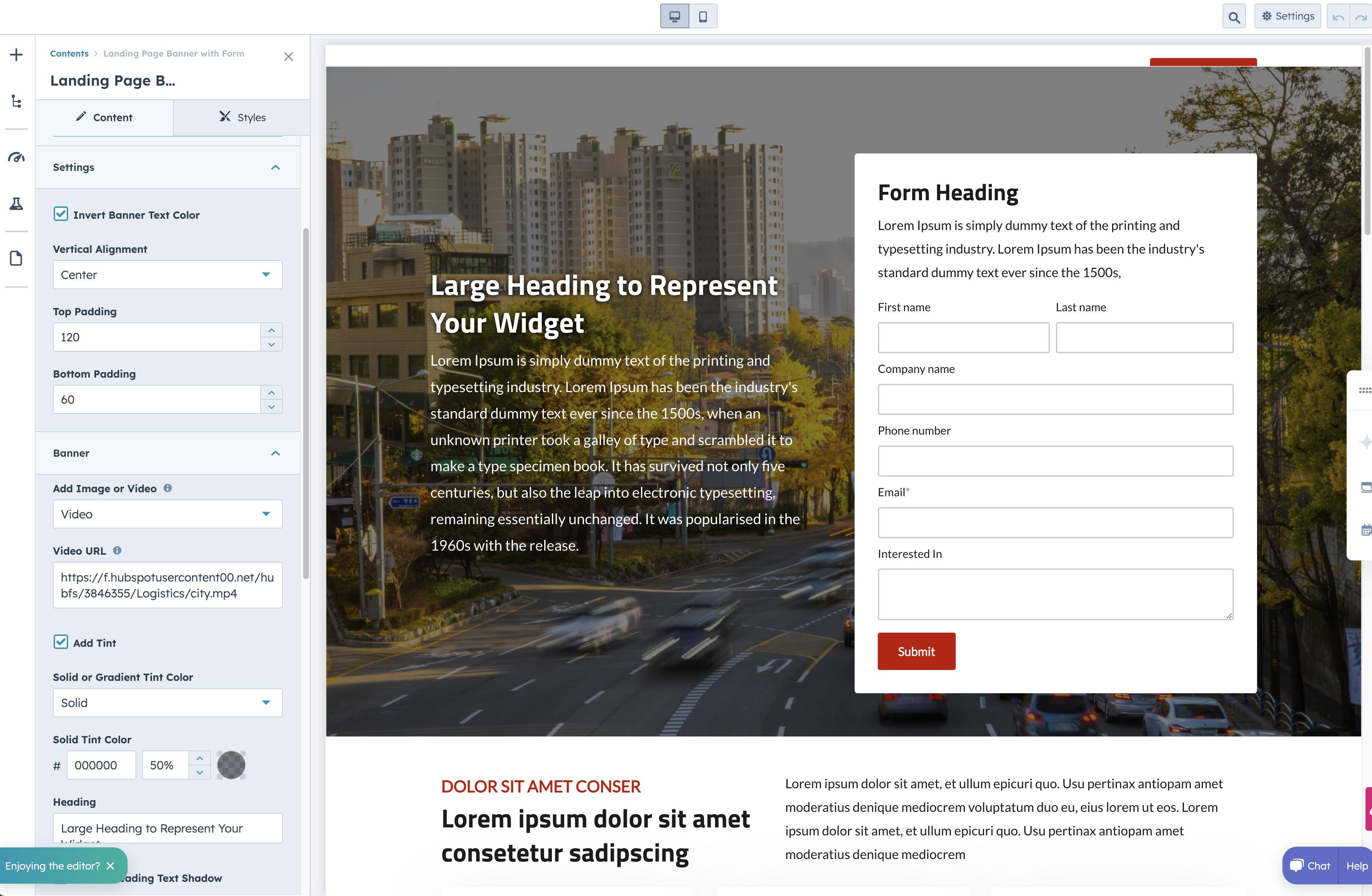This screenshot has height=896, width=1372.
Task: Click the Video URL text field
Action: point(168,585)
